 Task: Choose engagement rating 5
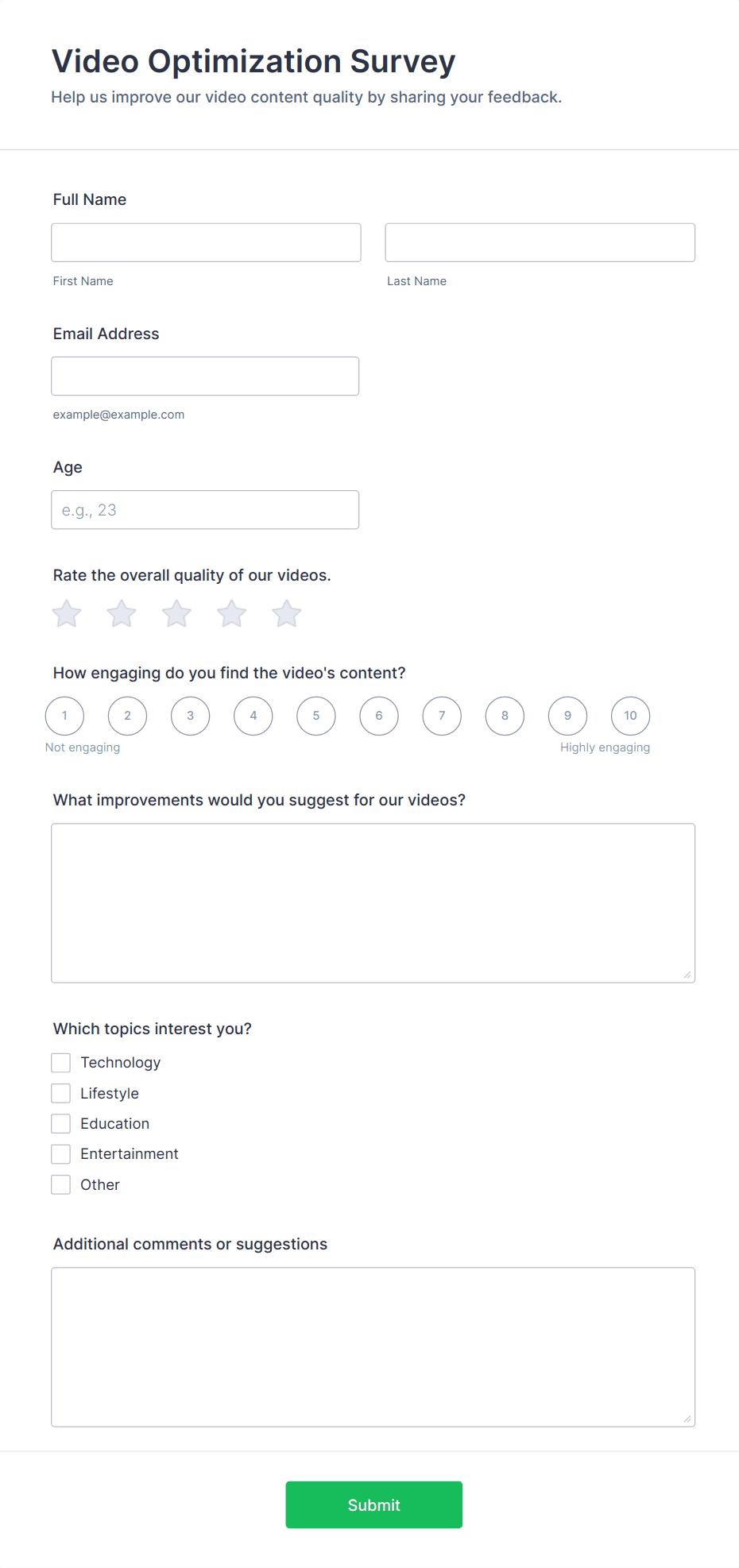pos(316,716)
